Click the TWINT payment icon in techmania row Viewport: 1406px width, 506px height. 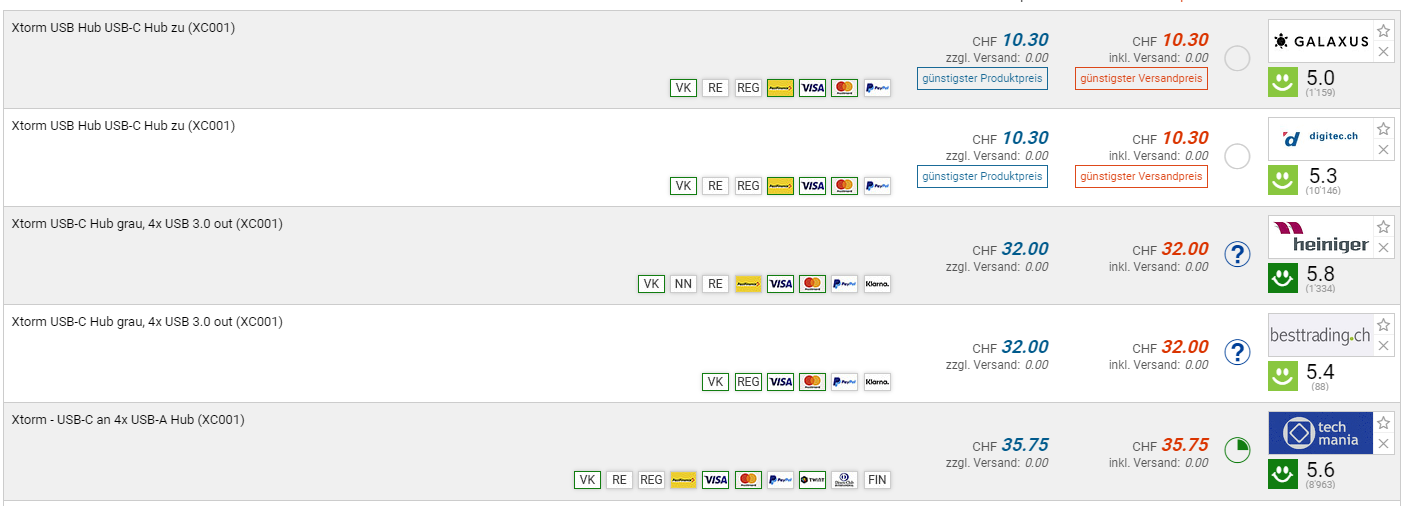pos(812,480)
